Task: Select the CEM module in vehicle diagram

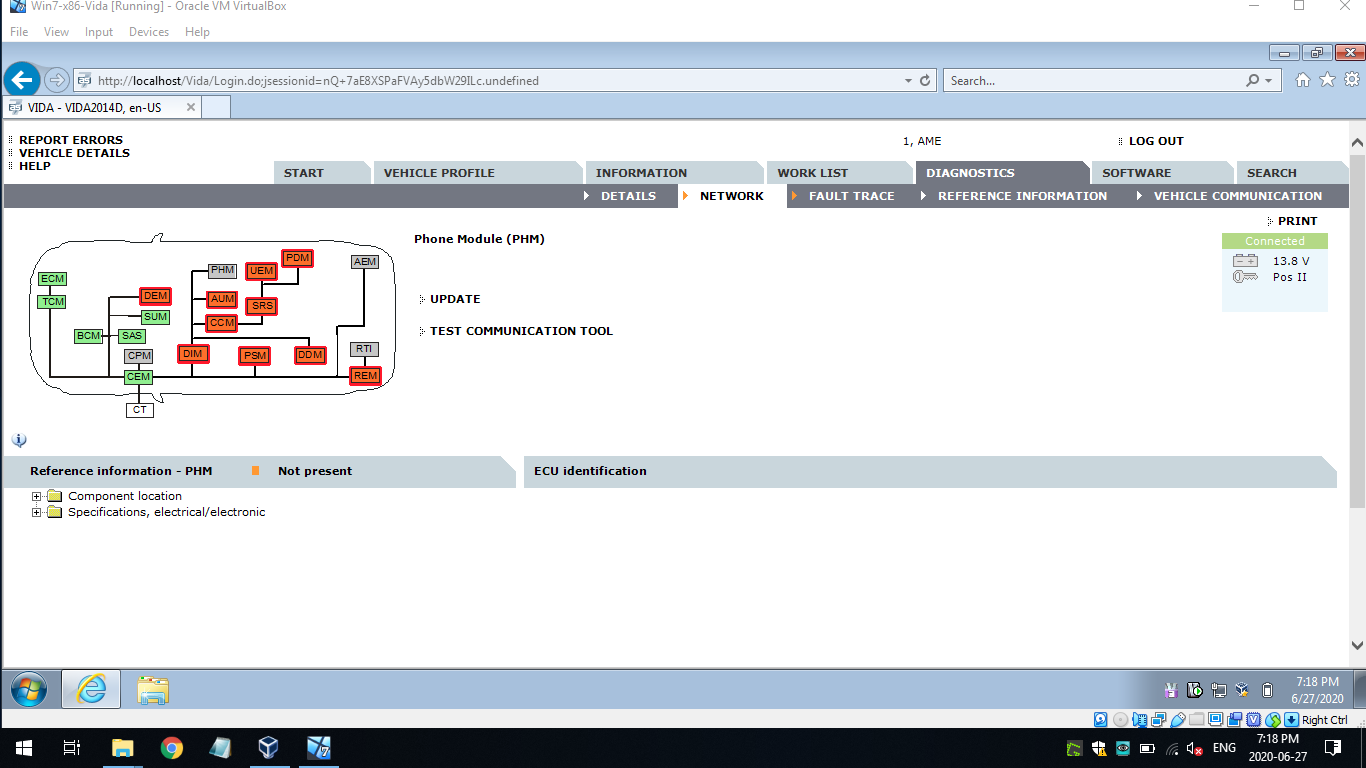Action: [138, 377]
